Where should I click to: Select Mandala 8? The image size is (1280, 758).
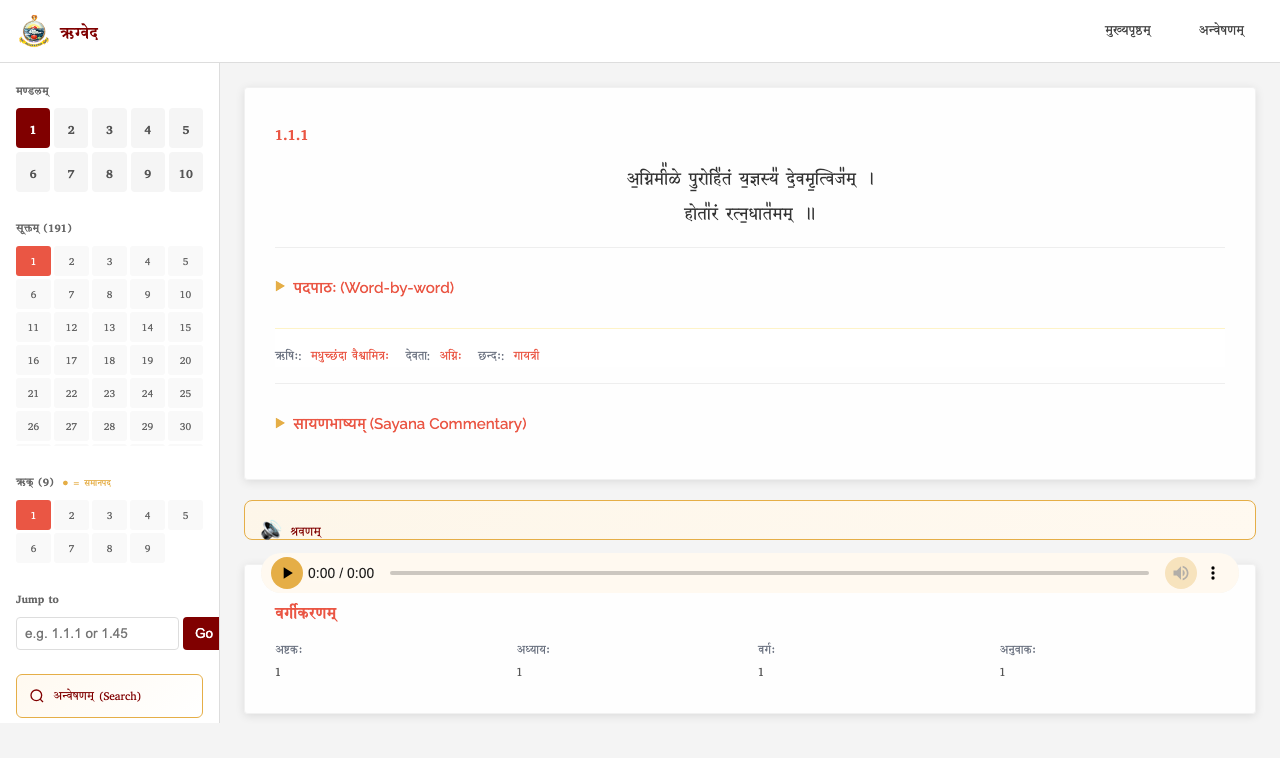tap(109, 172)
